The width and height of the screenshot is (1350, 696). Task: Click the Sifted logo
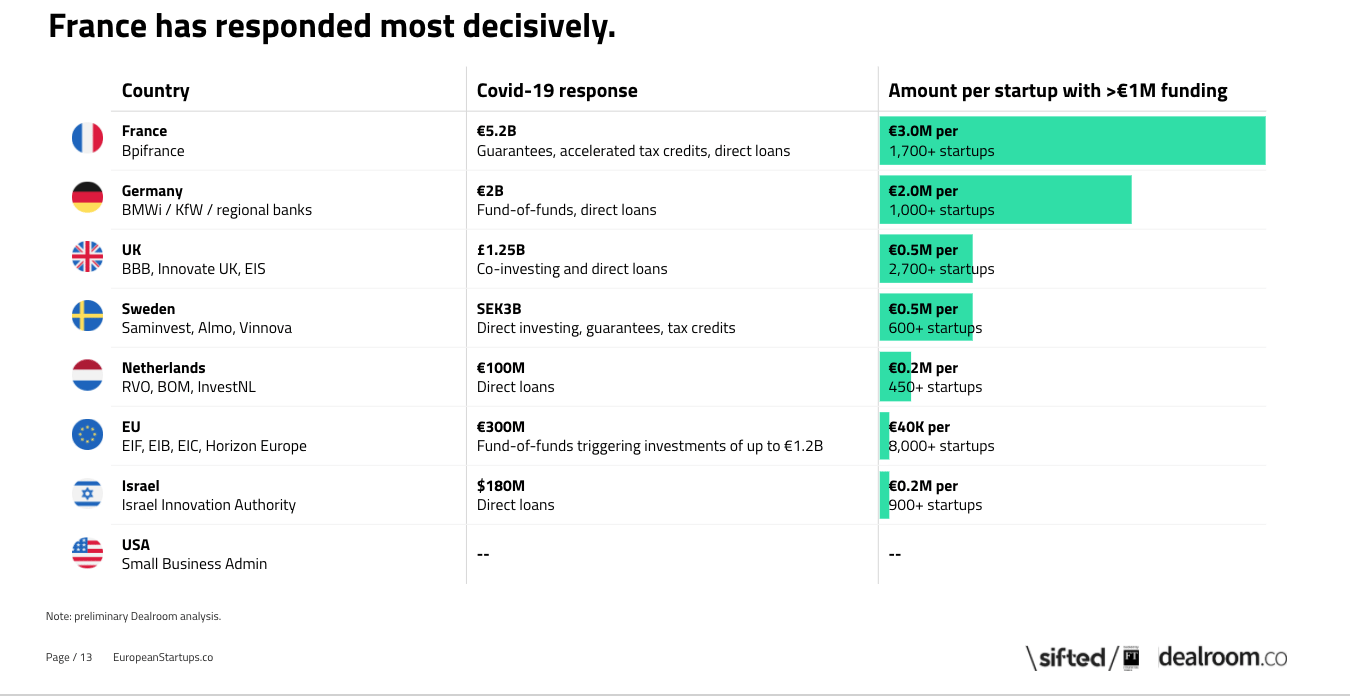[1083, 657]
